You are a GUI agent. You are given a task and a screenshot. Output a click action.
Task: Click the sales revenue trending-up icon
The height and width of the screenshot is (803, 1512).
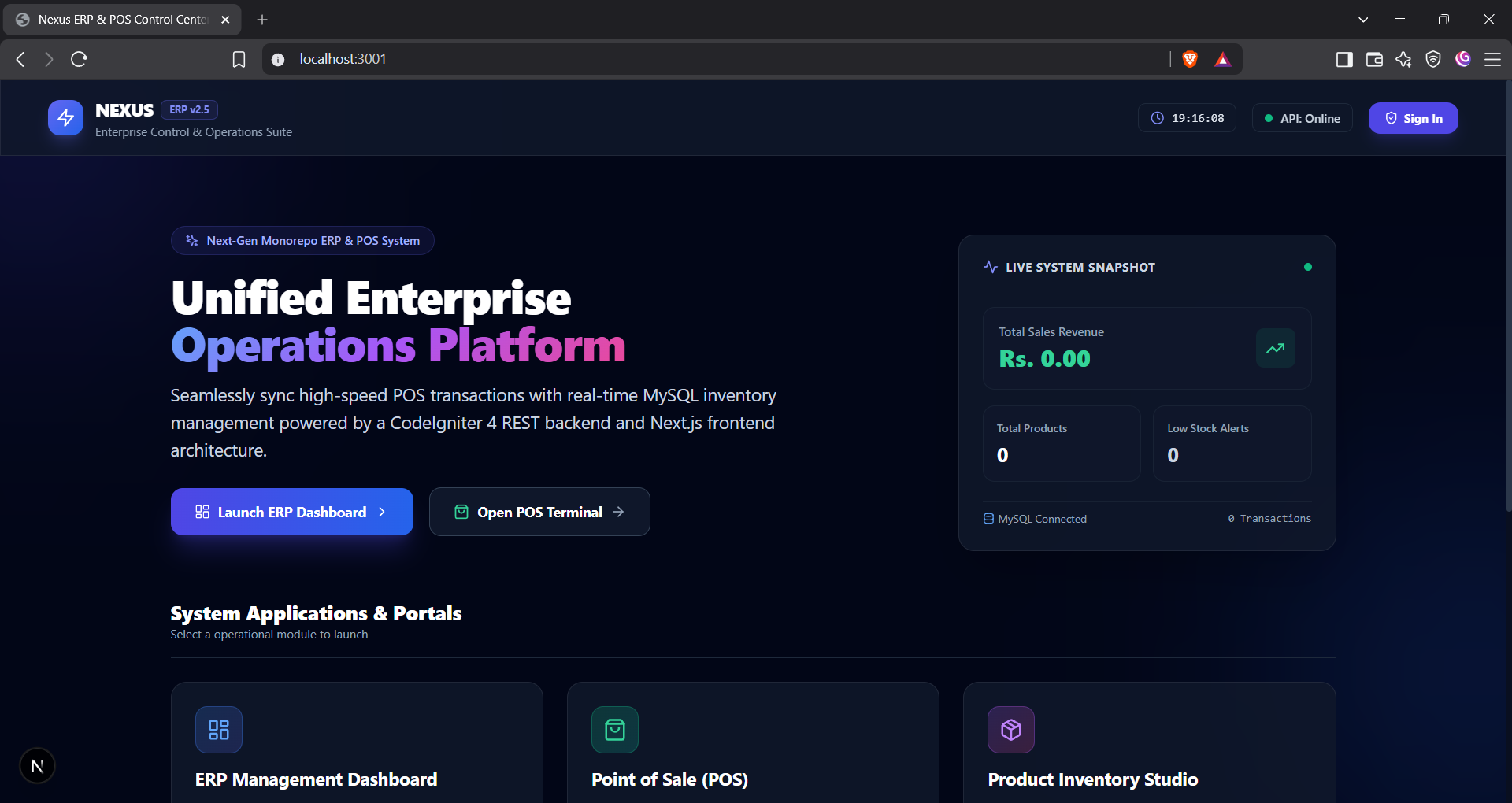(1275, 348)
